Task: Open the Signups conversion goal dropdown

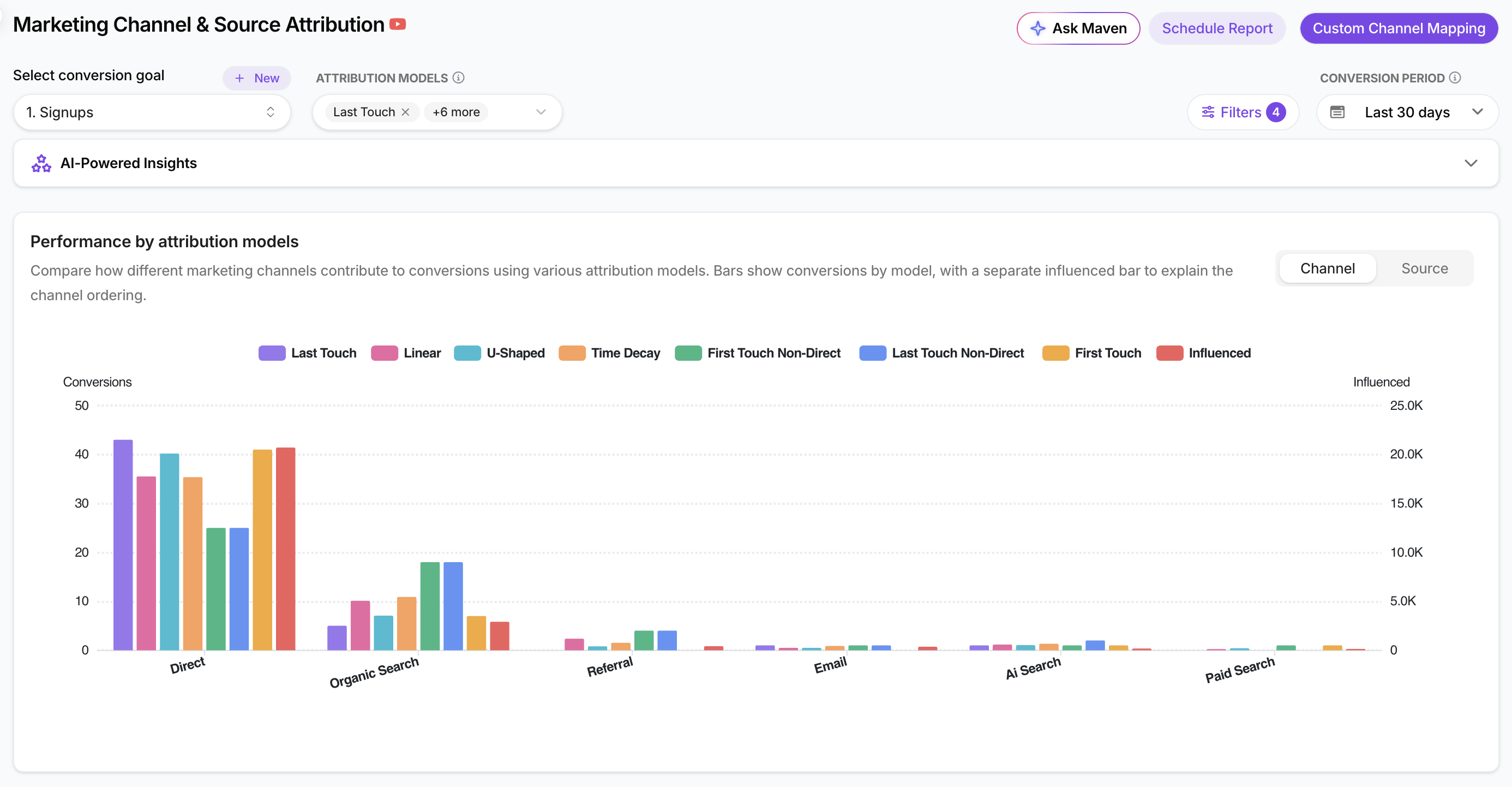Action: point(152,111)
